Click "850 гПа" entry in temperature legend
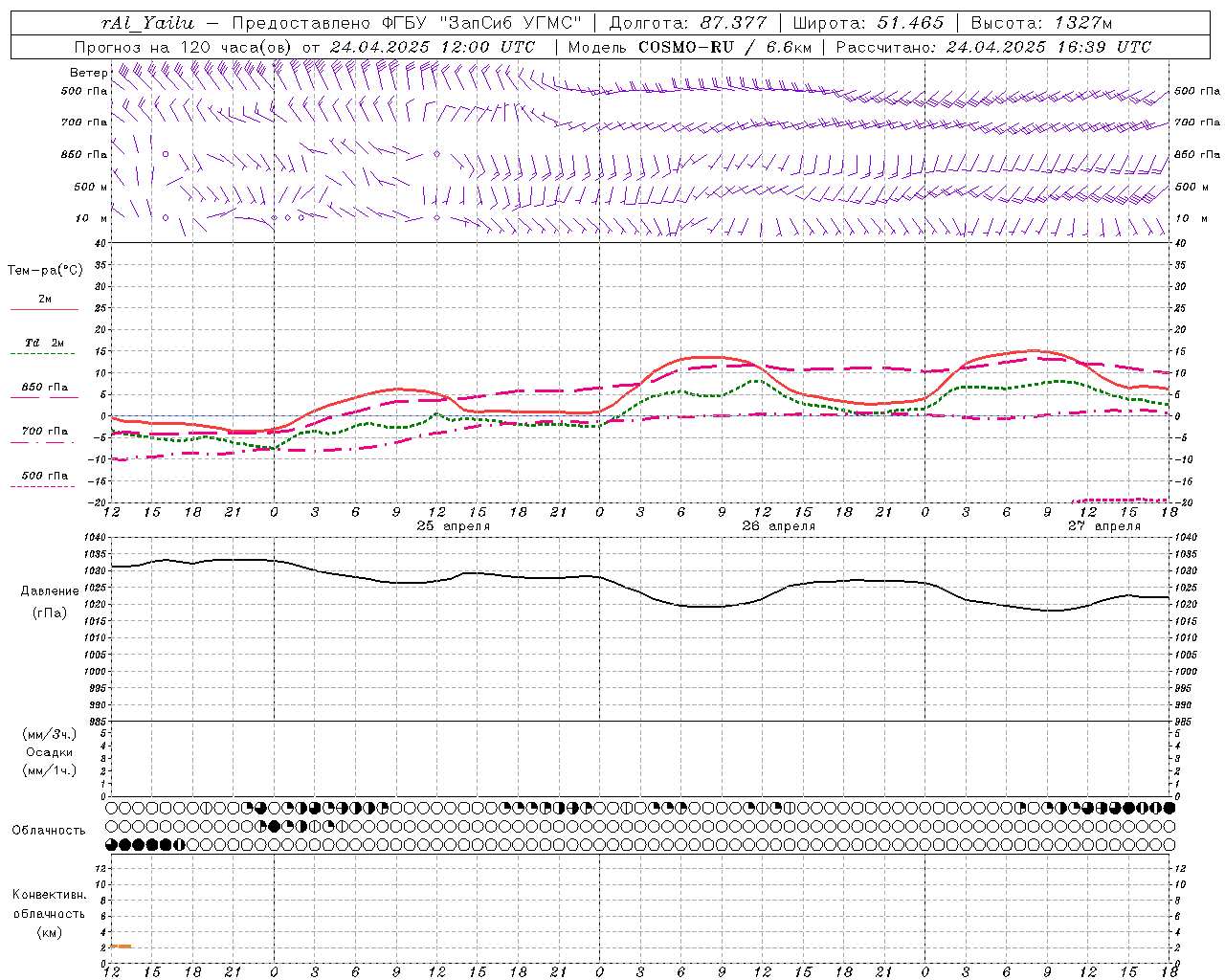The height and width of the screenshot is (980, 1225). point(45,388)
